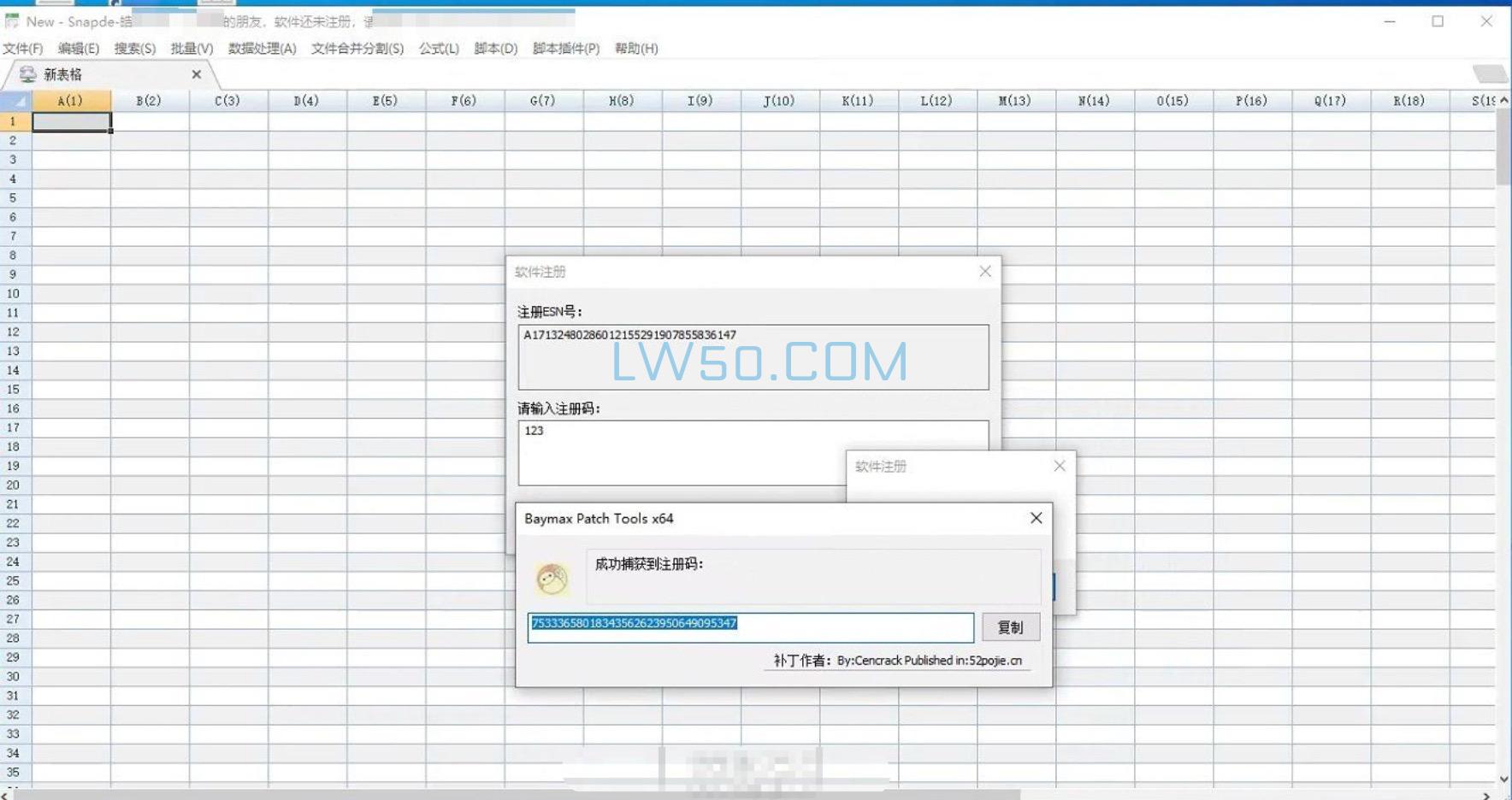Close the 新表格 tab

197,74
